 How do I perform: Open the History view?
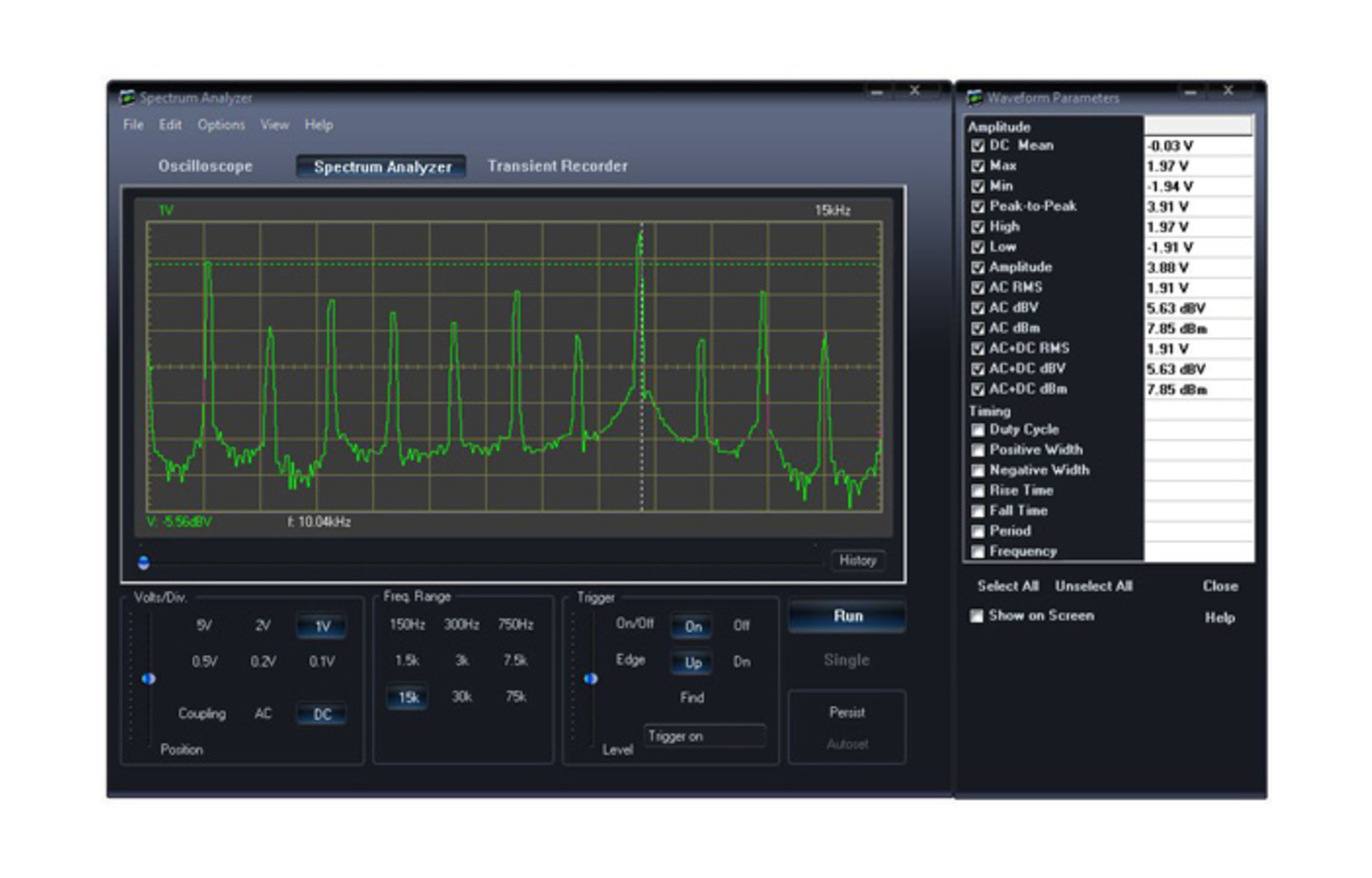pyautogui.click(x=858, y=560)
